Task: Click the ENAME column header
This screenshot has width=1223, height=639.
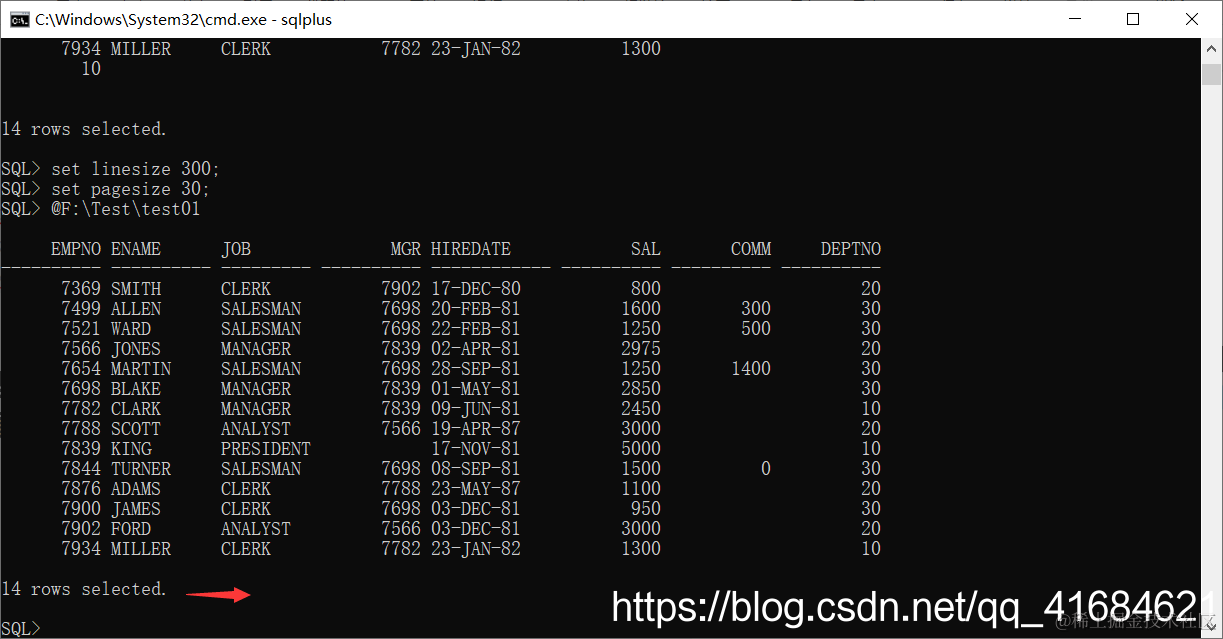Action: [x=136, y=249]
